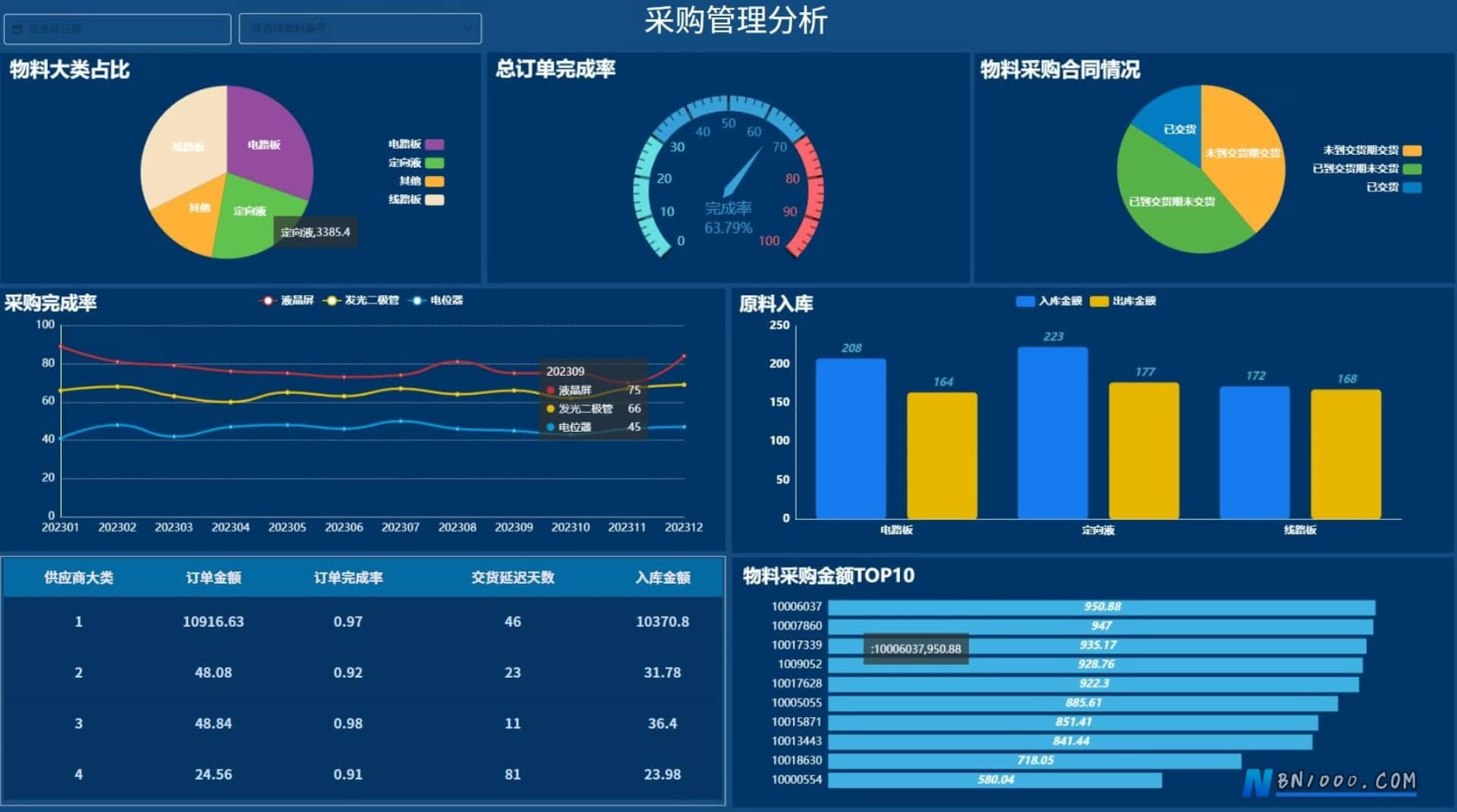Toggle 液晶屏 series in line chart legend

[287, 301]
